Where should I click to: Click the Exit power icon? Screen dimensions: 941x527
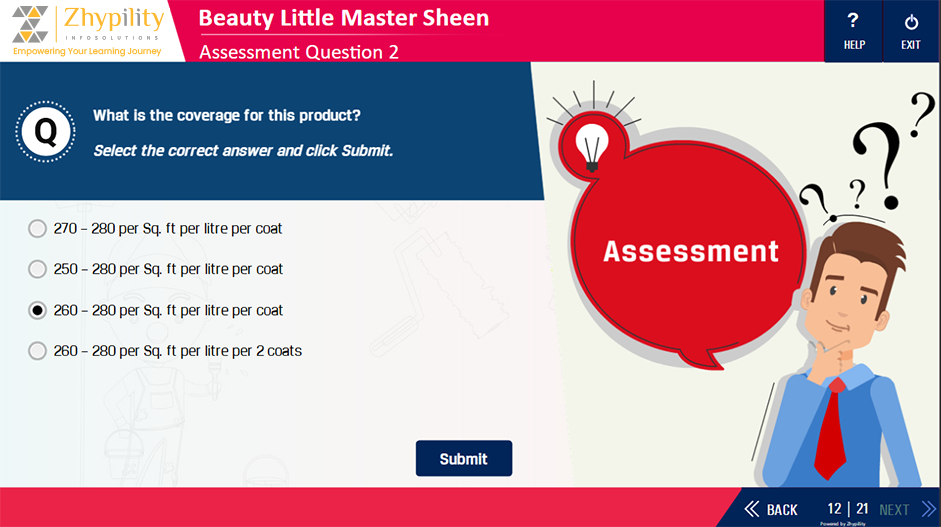pyautogui.click(x=911, y=21)
